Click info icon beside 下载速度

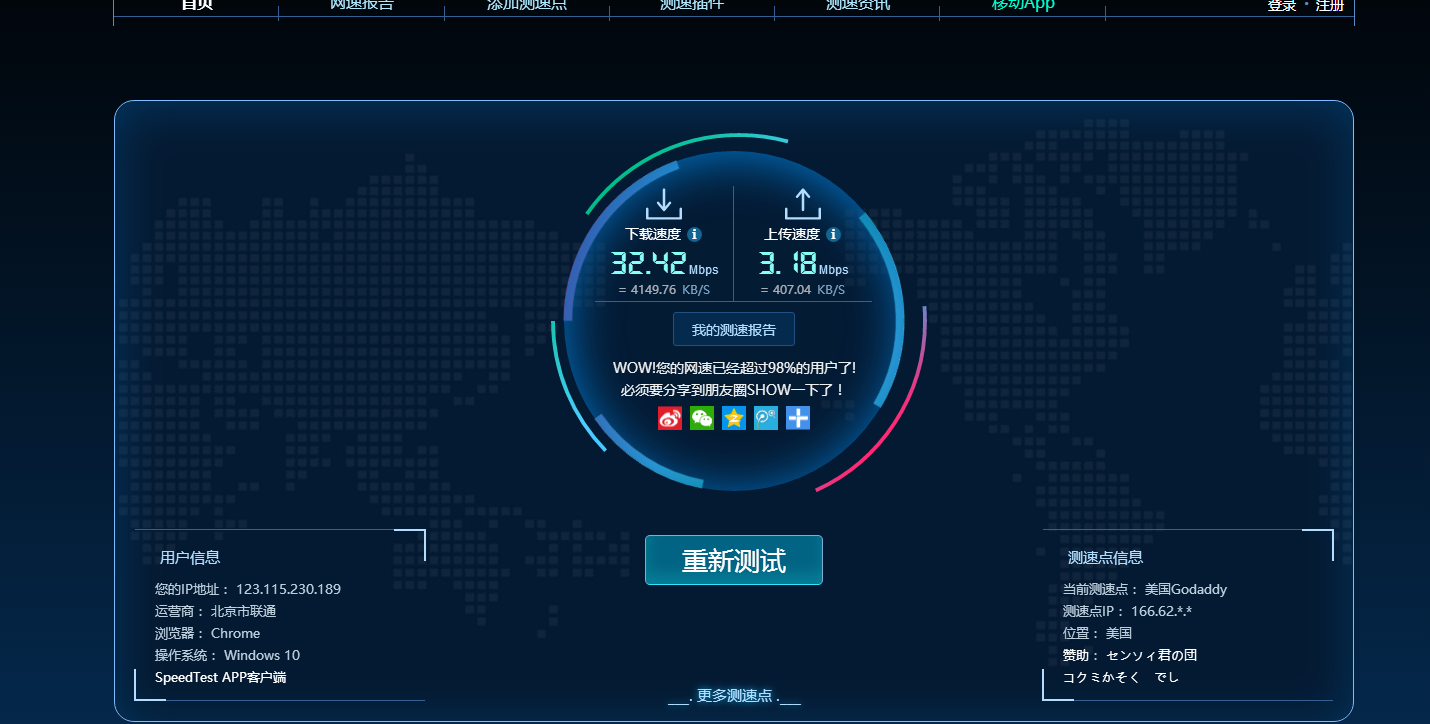coord(695,234)
